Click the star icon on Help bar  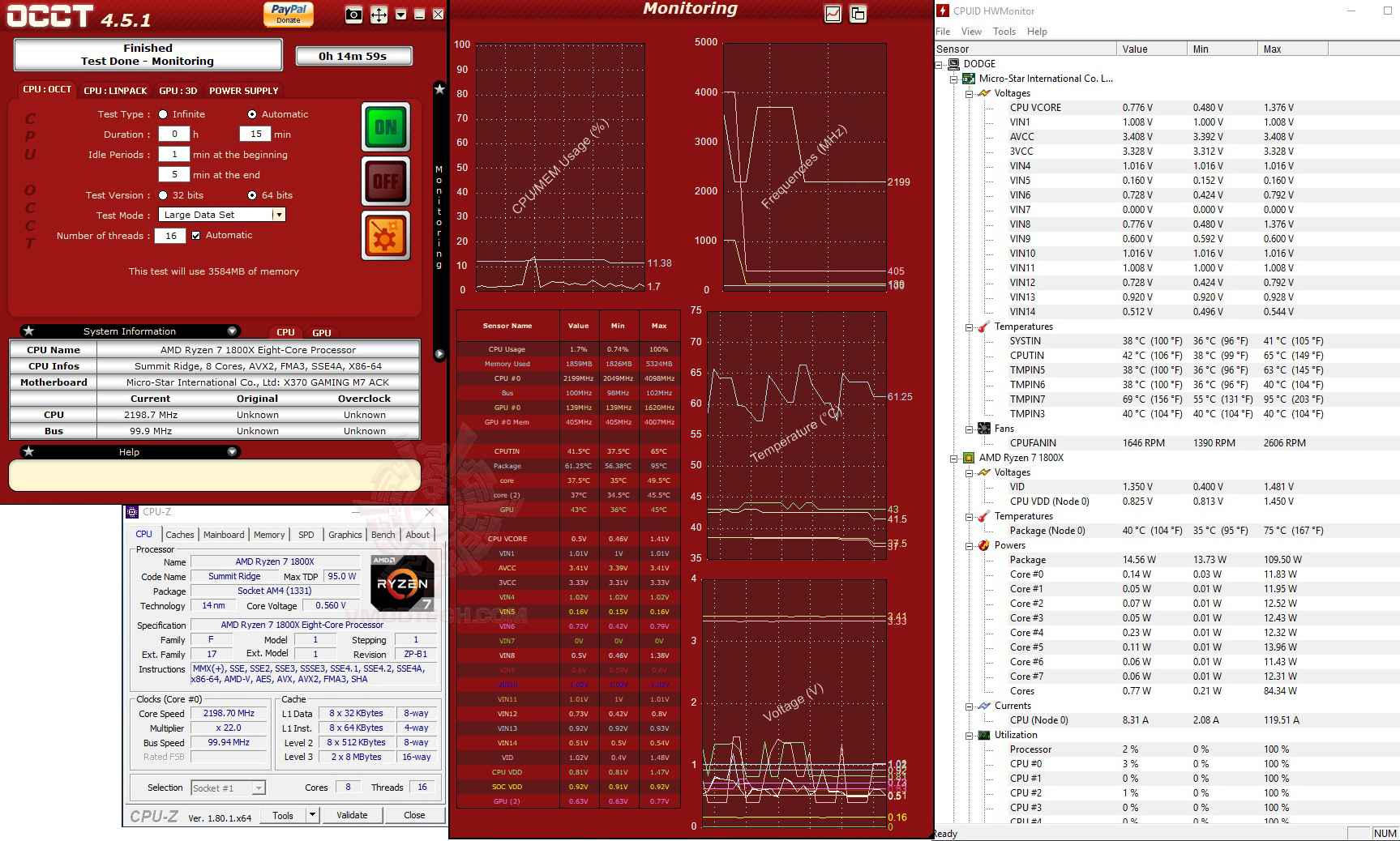29,451
